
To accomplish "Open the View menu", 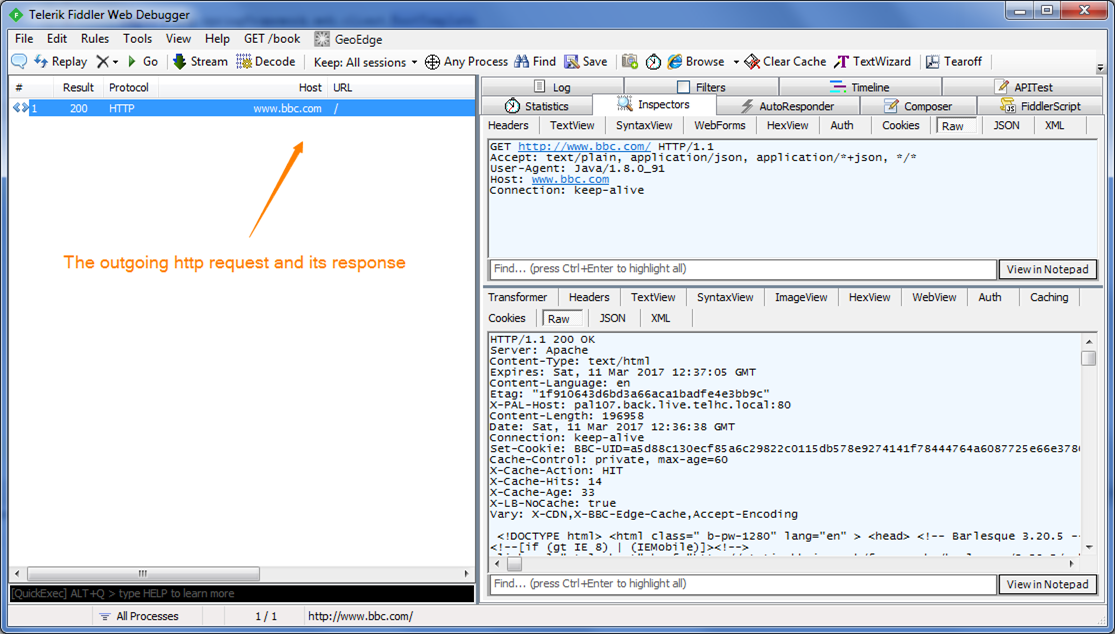I will (x=178, y=39).
